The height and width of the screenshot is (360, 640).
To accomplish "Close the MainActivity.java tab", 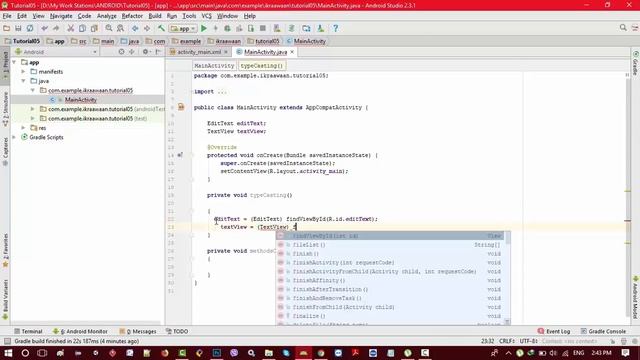I will click(292, 52).
